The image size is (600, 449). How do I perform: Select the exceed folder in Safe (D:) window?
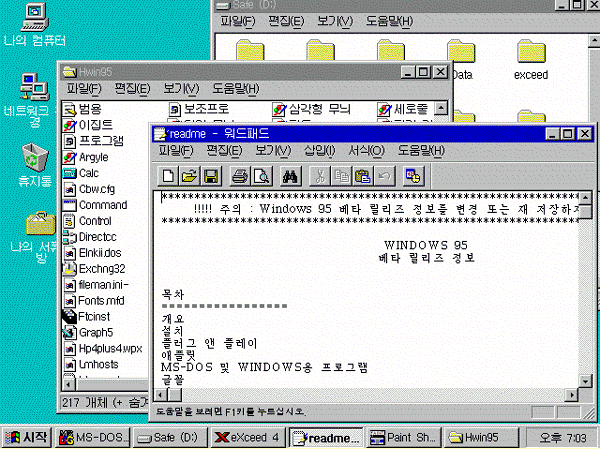(531, 60)
